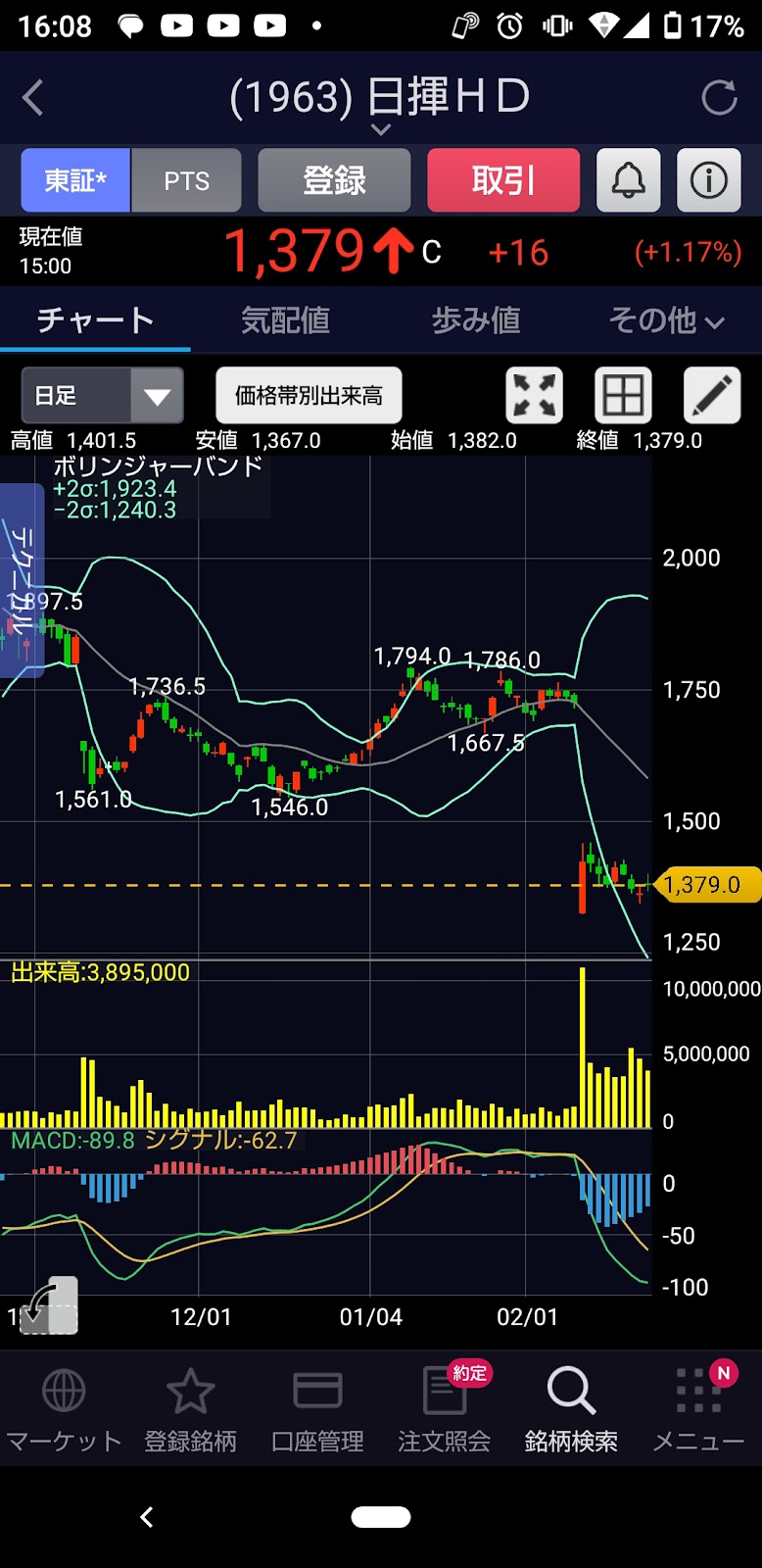The width and height of the screenshot is (762, 1568).
Task: Tap 出来高:3,895,000 volume label
Action: click(x=100, y=972)
